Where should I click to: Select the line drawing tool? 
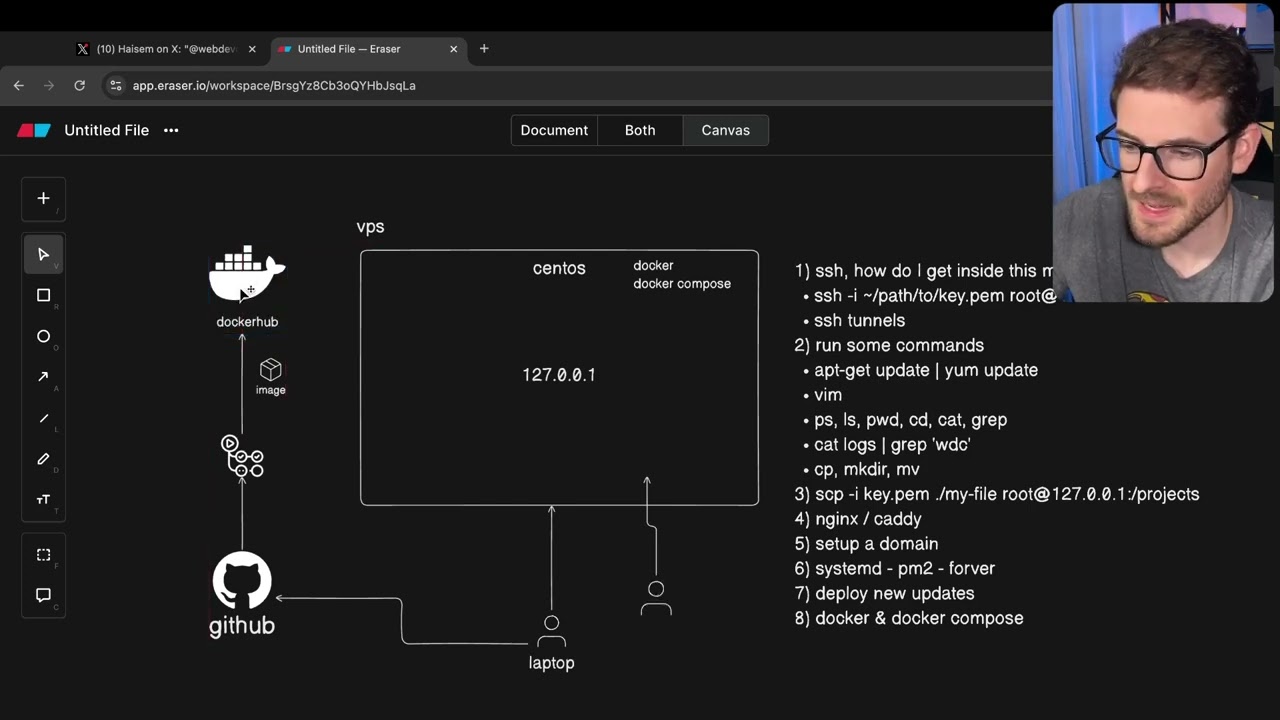[x=43, y=418]
